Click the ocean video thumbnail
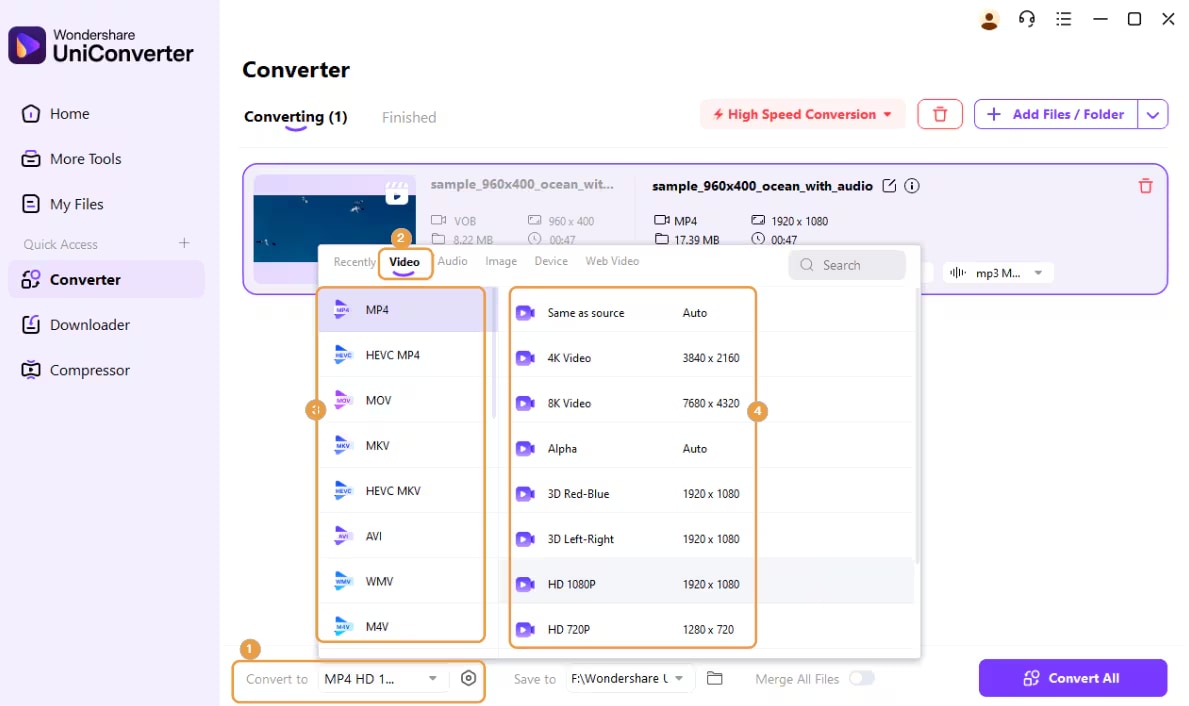This screenshot has height=706, width=1189. tap(334, 227)
